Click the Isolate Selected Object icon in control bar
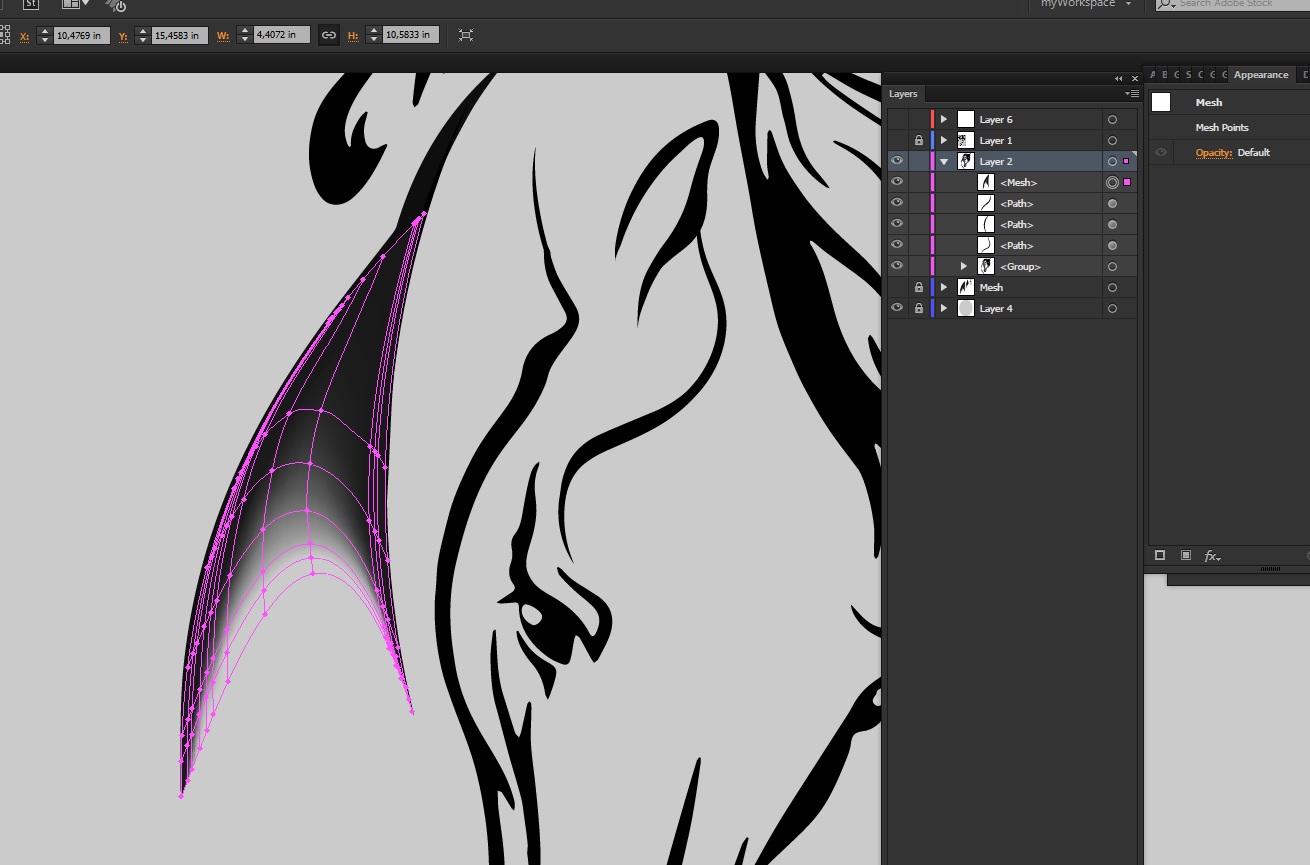 [x=466, y=35]
